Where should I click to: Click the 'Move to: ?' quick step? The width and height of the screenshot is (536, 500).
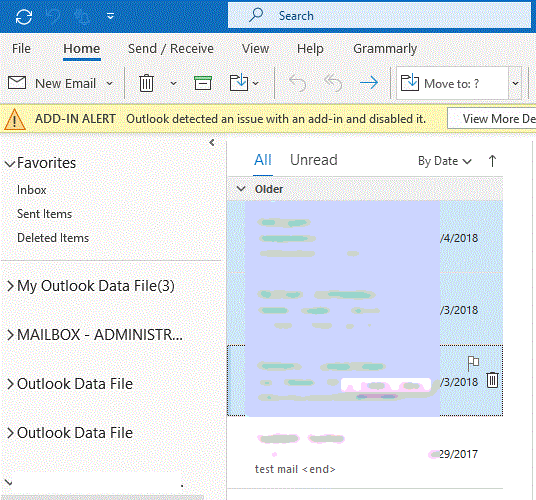coord(452,83)
